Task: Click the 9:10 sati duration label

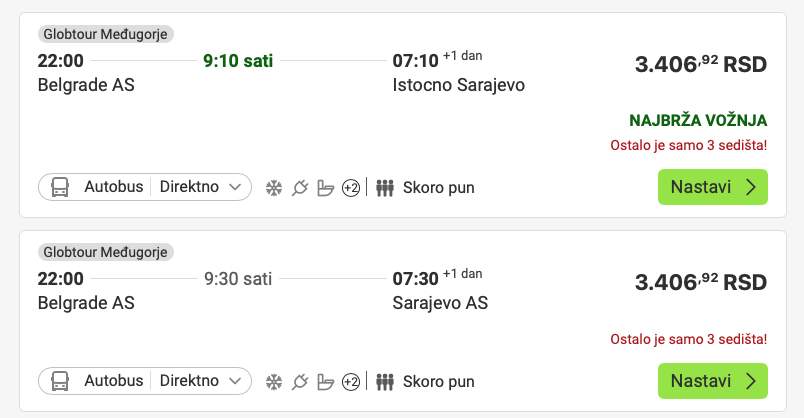Action: [x=238, y=61]
